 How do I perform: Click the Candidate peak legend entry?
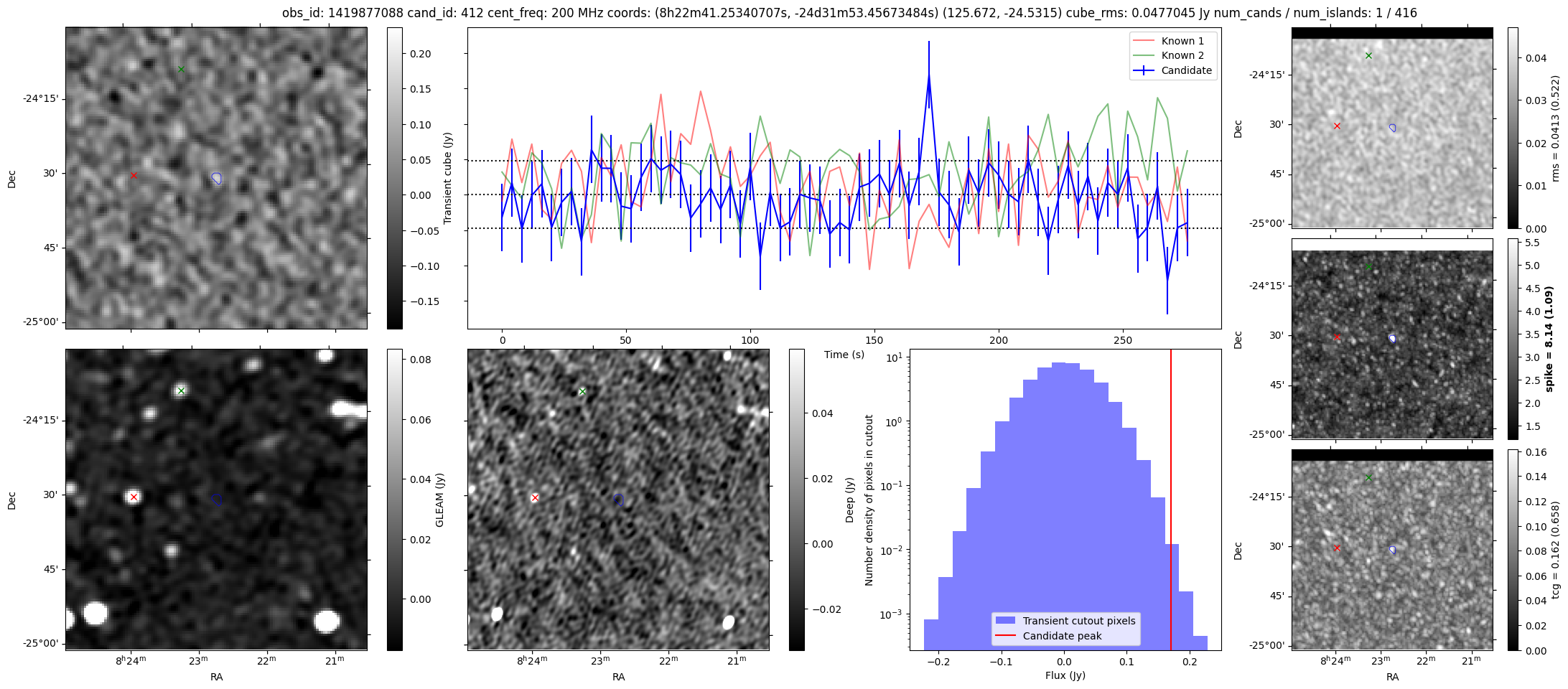pyautogui.click(x=1062, y=636)
